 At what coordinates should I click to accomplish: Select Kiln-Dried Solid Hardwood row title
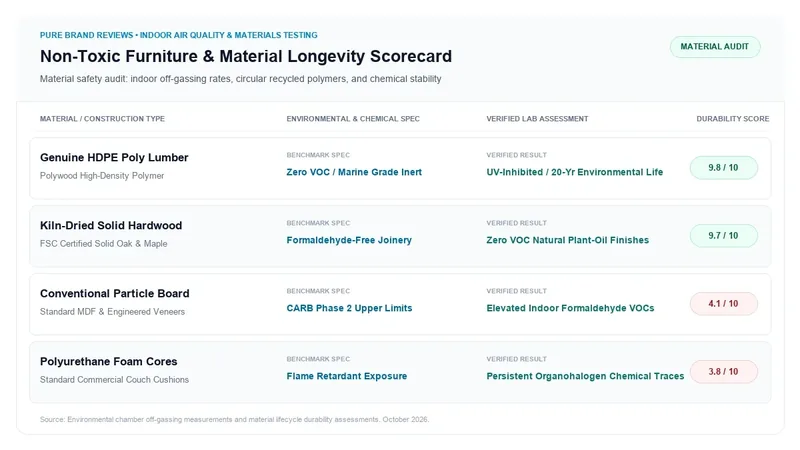point(111,226)
